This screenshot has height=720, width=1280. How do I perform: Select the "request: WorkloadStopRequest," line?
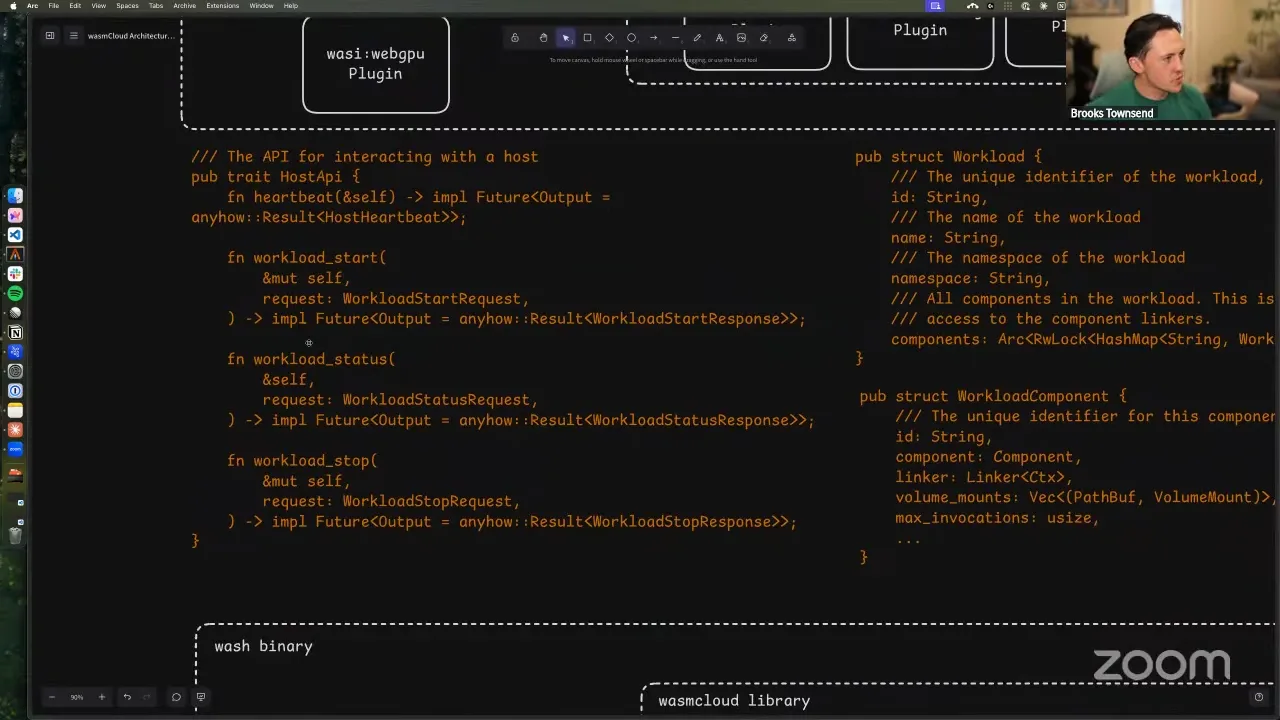[391, 501]
